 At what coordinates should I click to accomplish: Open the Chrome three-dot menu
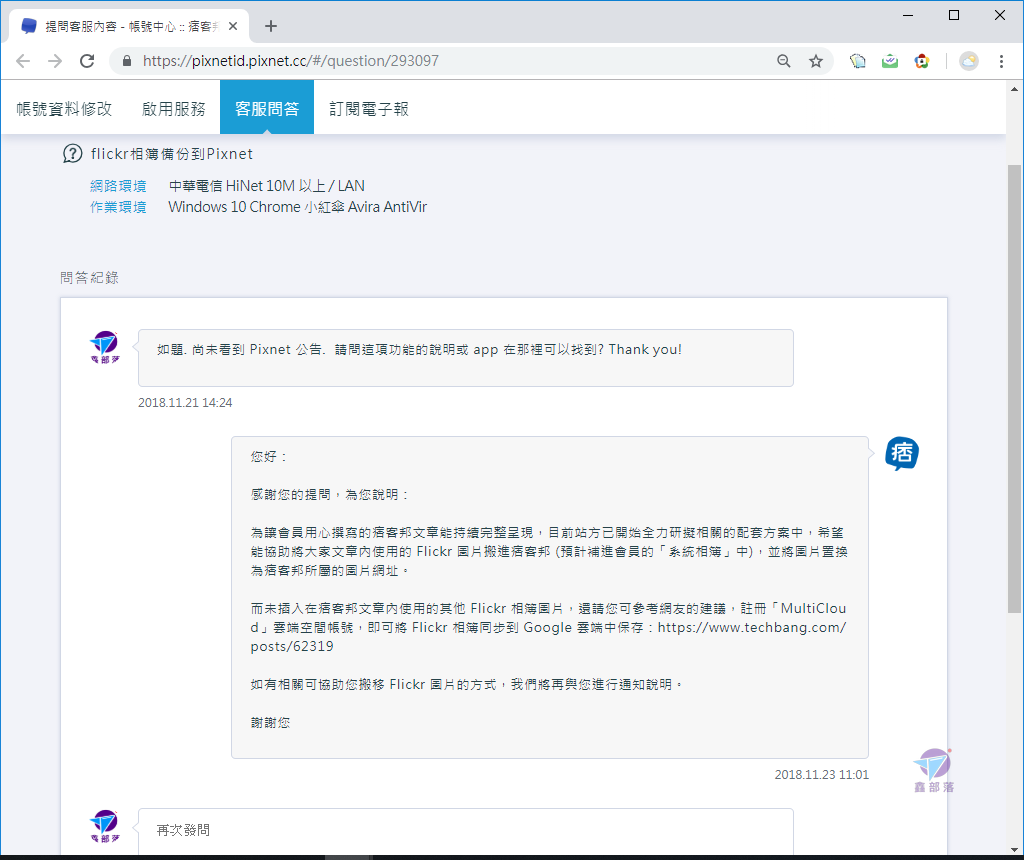click(1000, 61)
